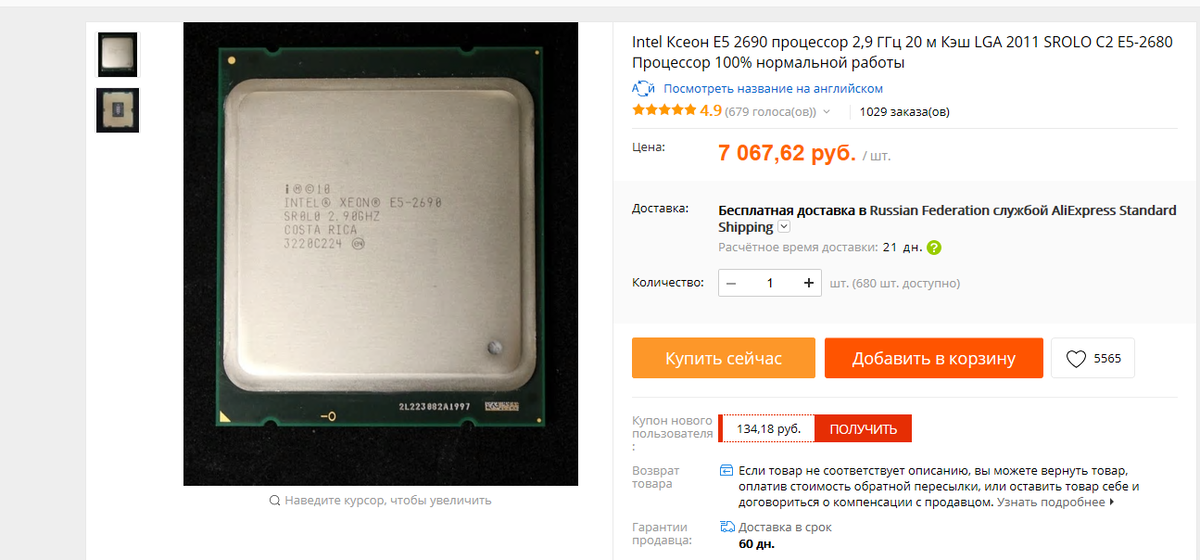Click the quantity input field
The height and width of the screenshot is (560, 1200).
click(770, 283)
